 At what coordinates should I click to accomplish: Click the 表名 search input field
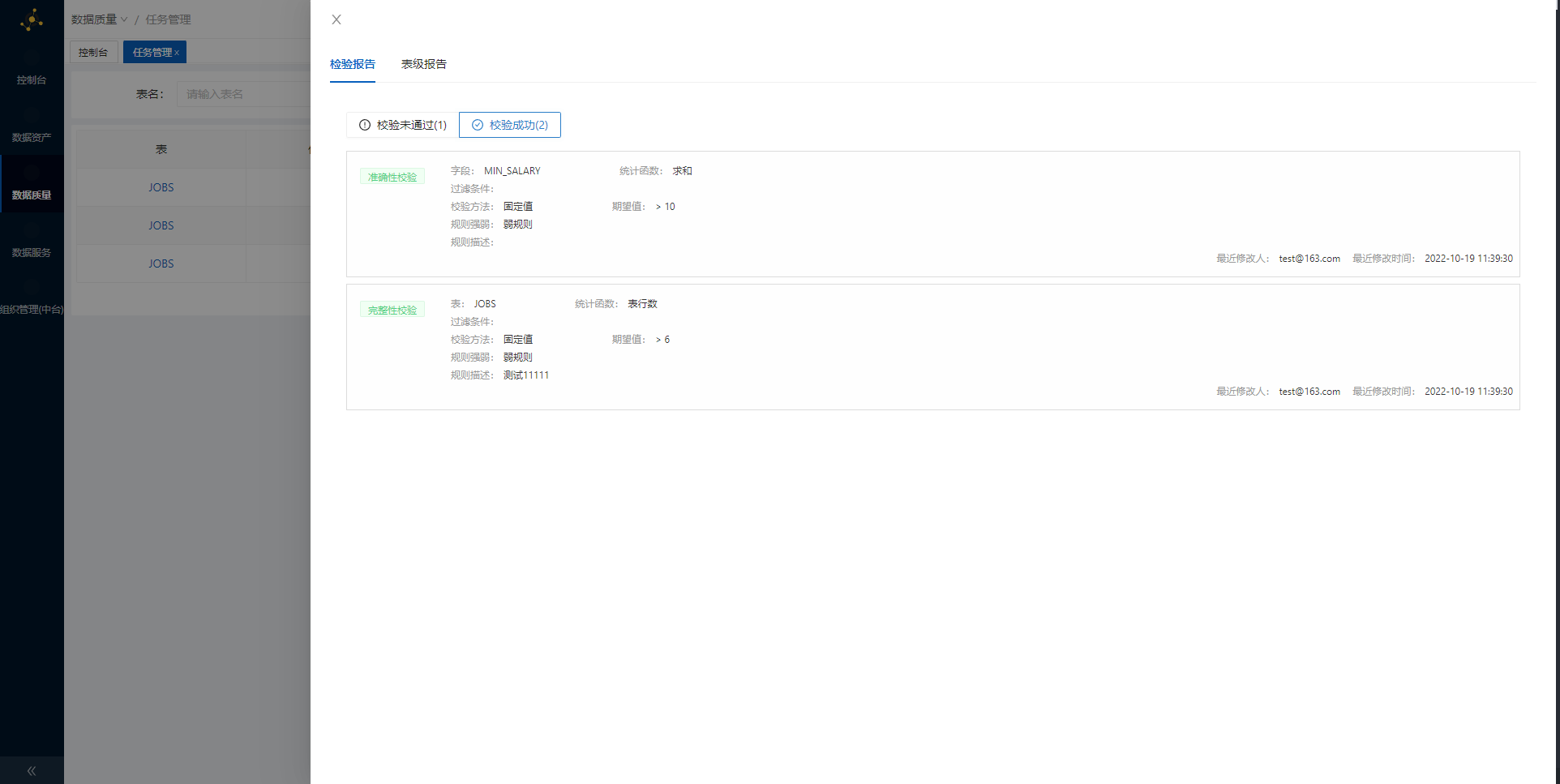(243, 94)
